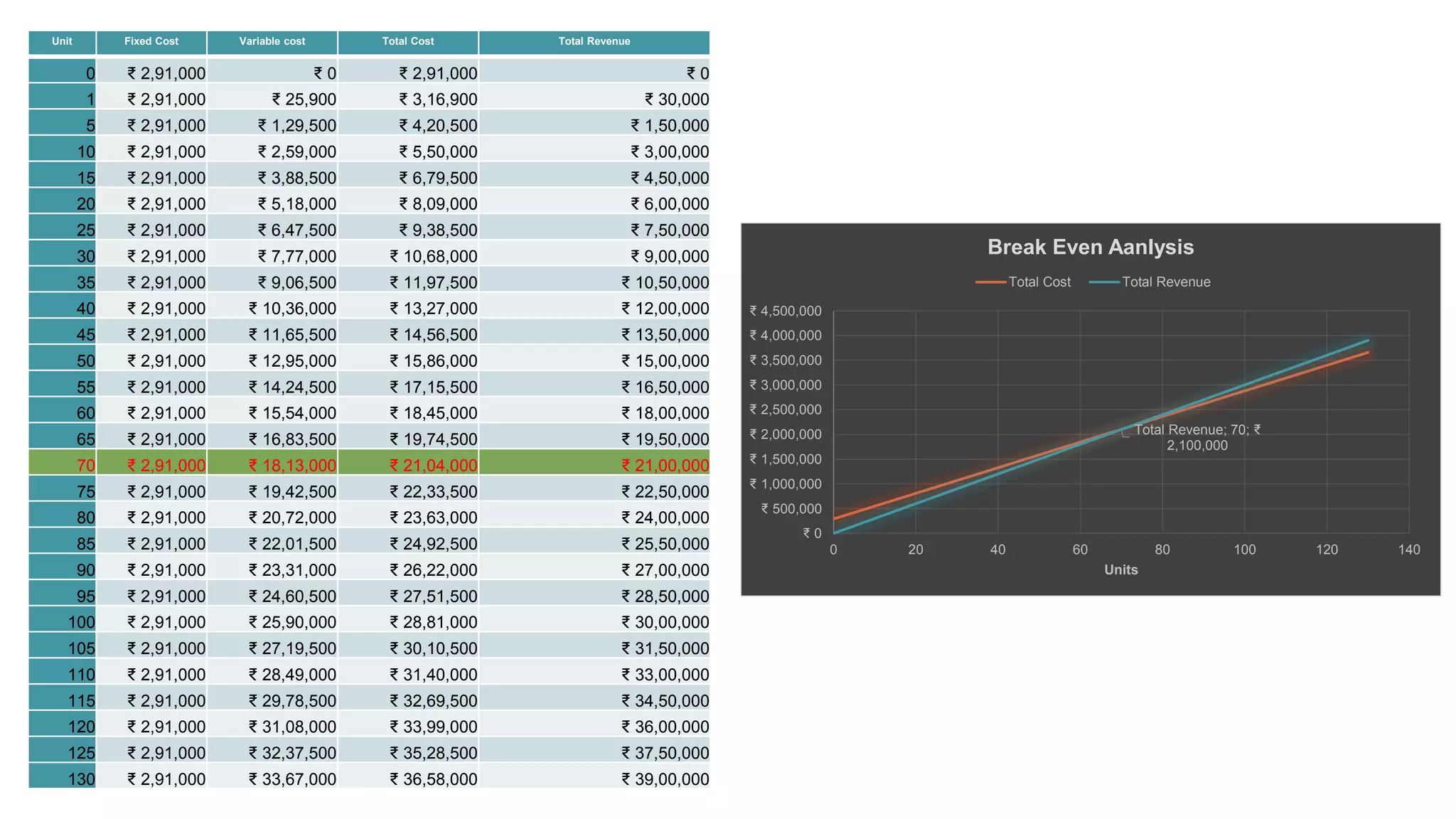Click the Unit column header

tap(62, 41)
